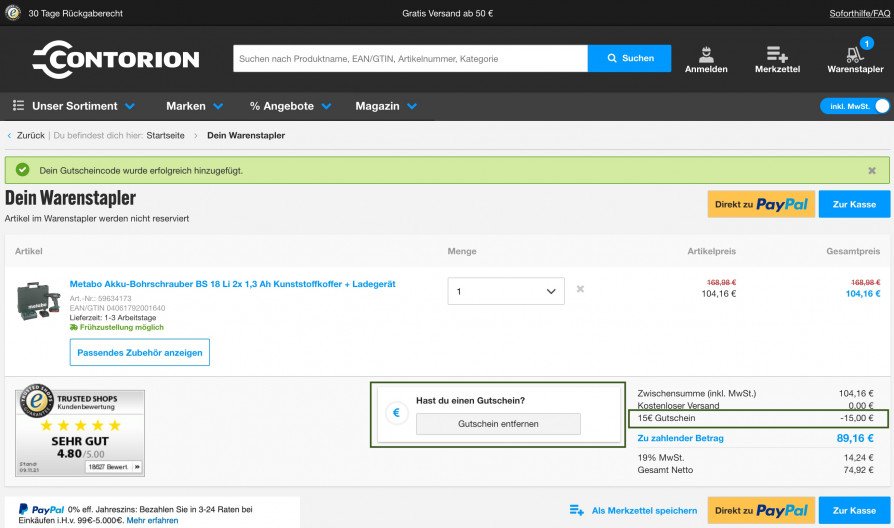Open the Startseite breadcrumb
The height and width of the screenshot is (528, 894).
point(165,135)
